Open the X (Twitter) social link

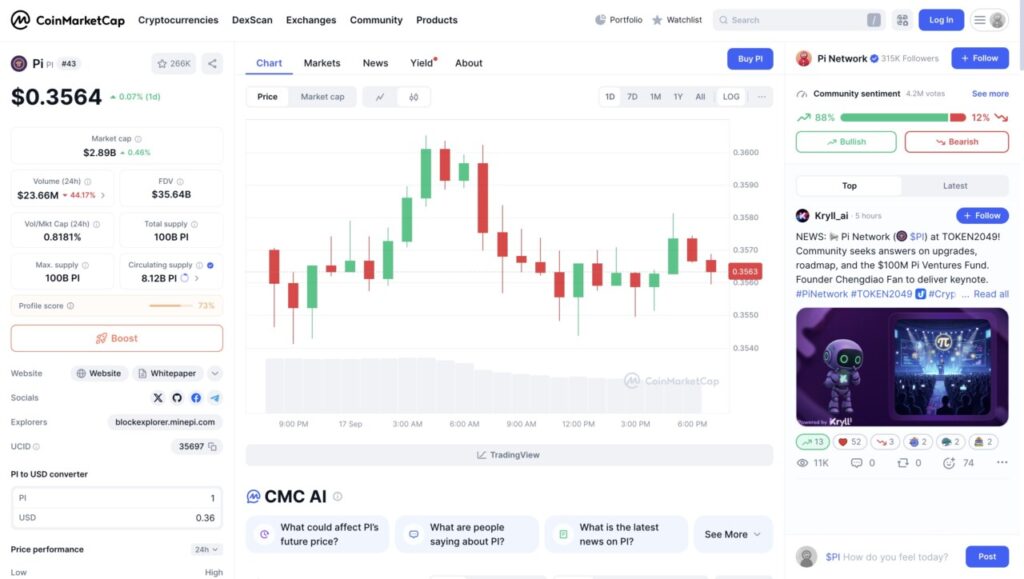point(158,398)
